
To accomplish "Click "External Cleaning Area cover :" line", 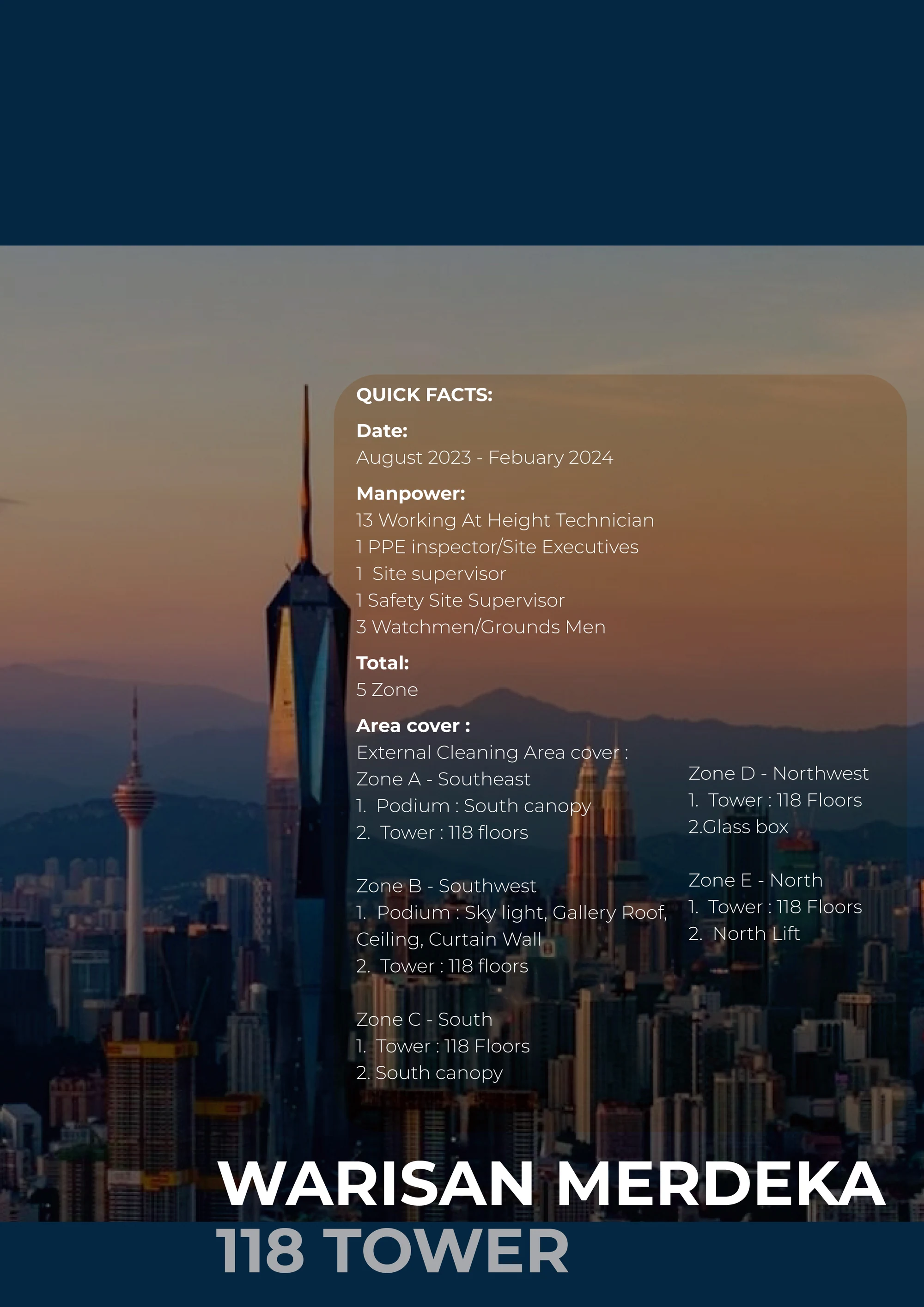I will point(492,753).
